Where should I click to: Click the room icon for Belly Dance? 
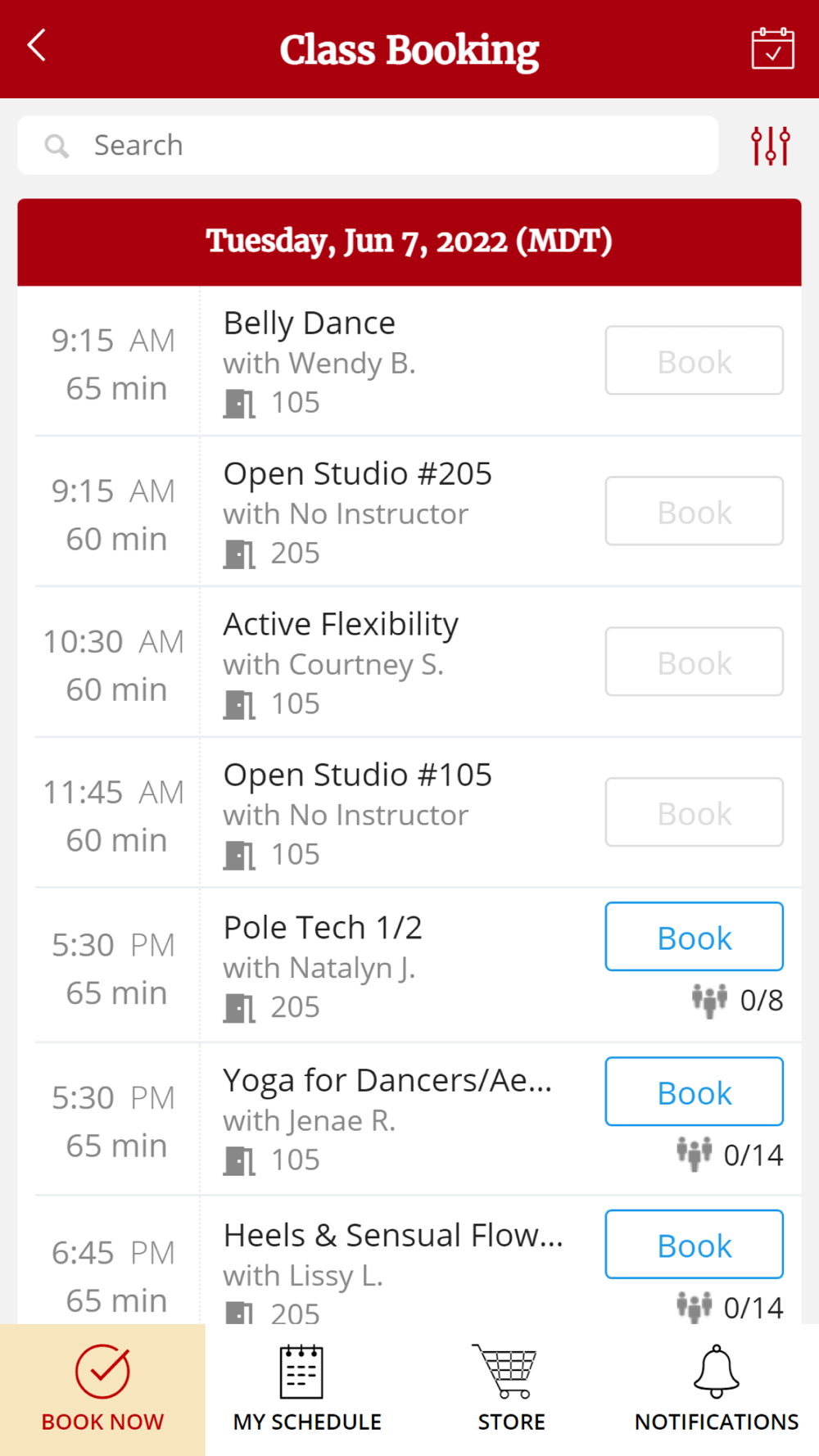point(239,404)
